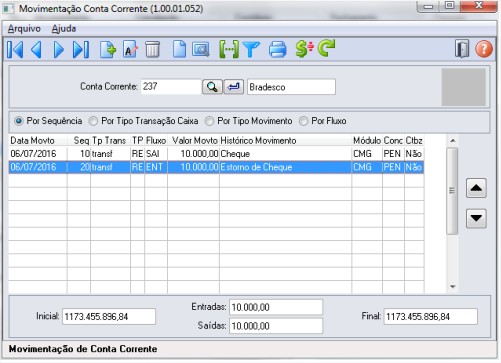The width and height of the screenshot is (501, 363).
Task: Click the Seq column header
Action: click(x=79, y=141)
